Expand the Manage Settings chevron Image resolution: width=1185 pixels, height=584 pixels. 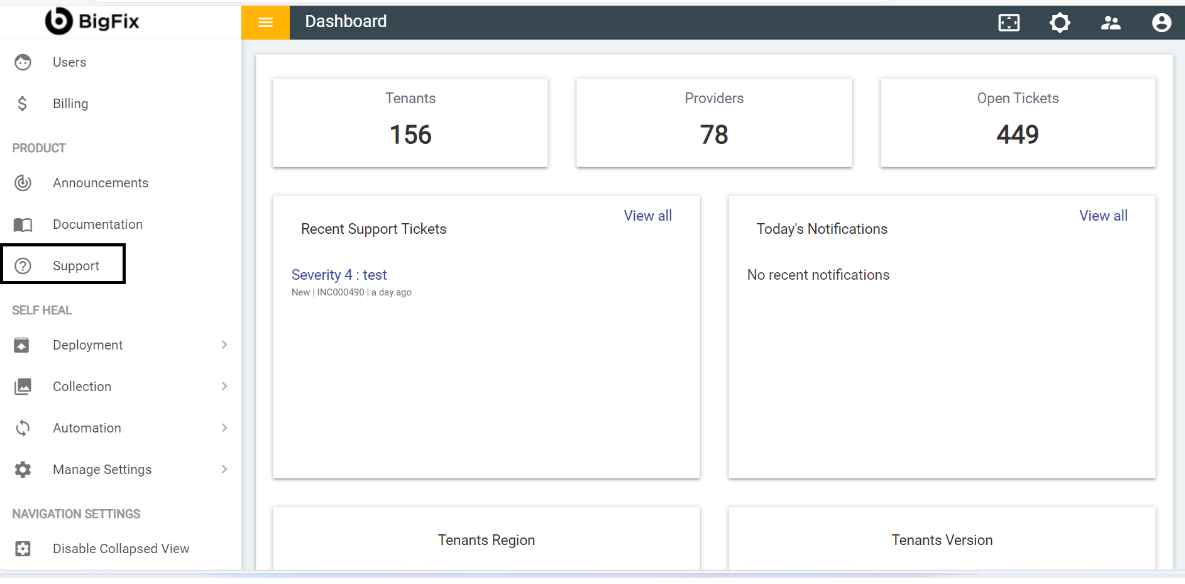[224, 469]
